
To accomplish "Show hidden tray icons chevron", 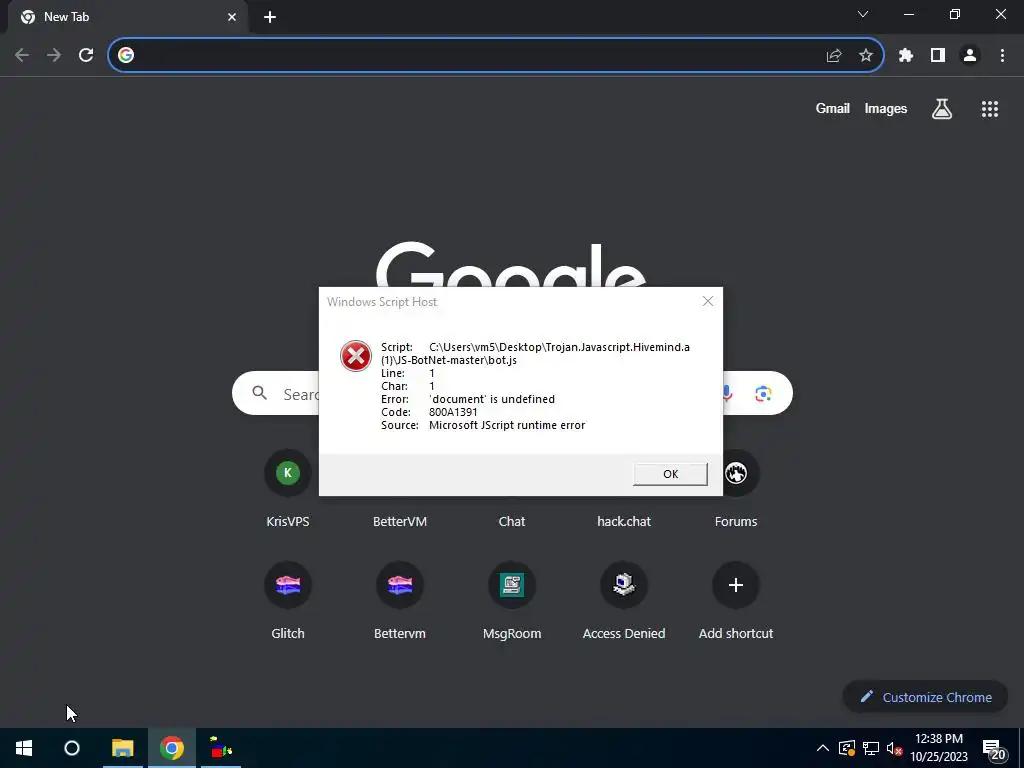I will [823, 748].
